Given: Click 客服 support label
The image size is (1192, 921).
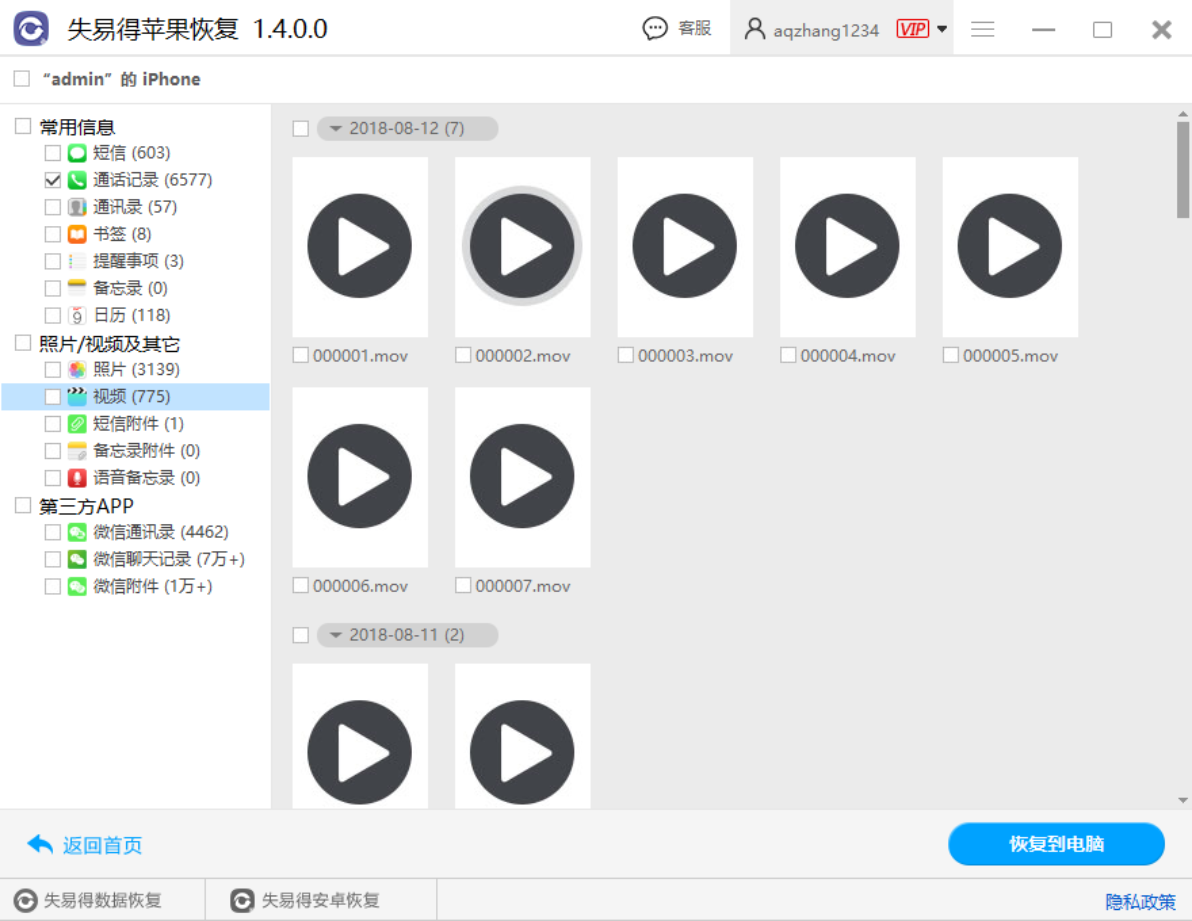Looking at the screenshot, I should (694, 29).
